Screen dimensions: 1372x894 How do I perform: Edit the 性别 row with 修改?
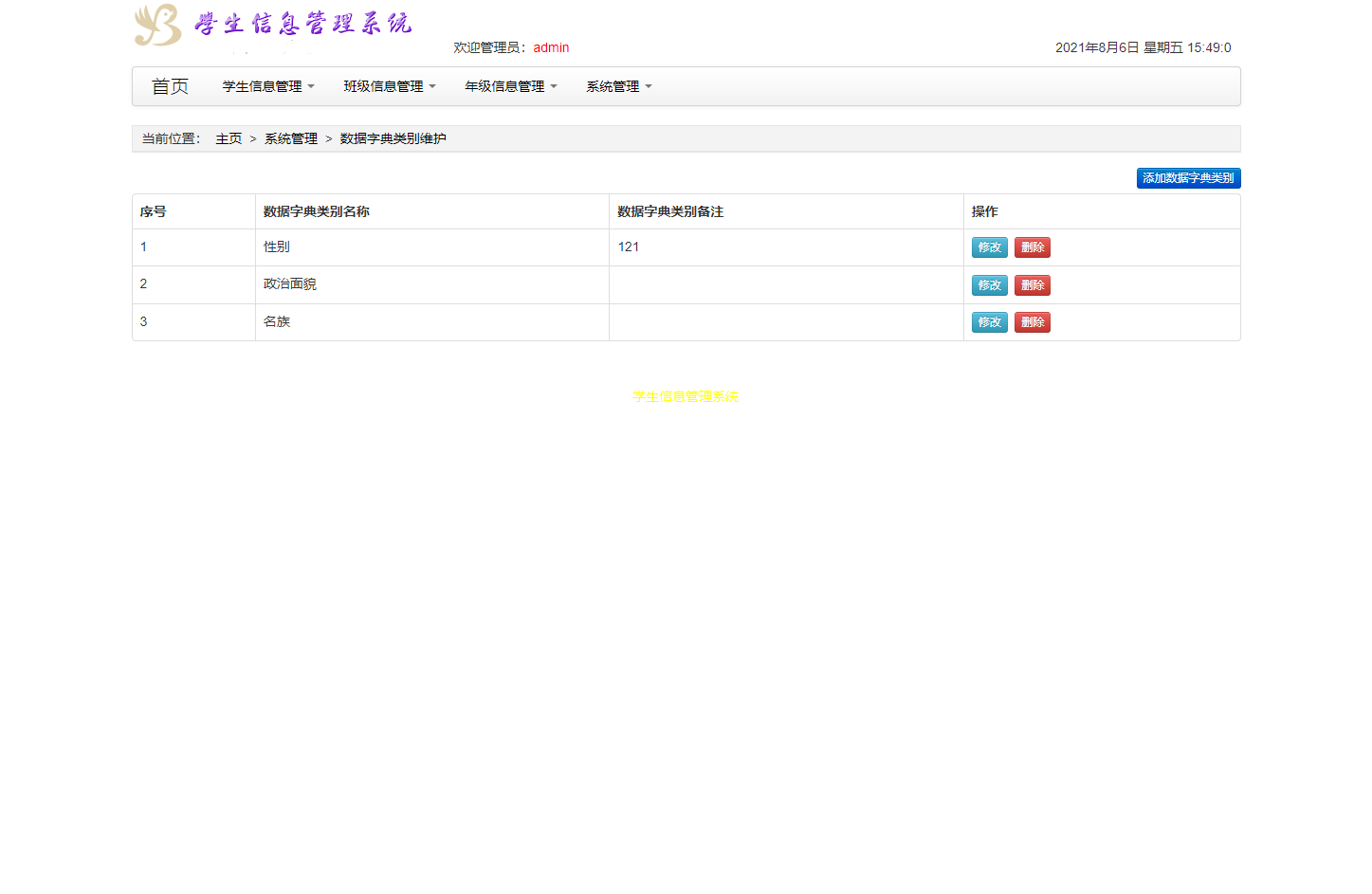pos(990,247)
